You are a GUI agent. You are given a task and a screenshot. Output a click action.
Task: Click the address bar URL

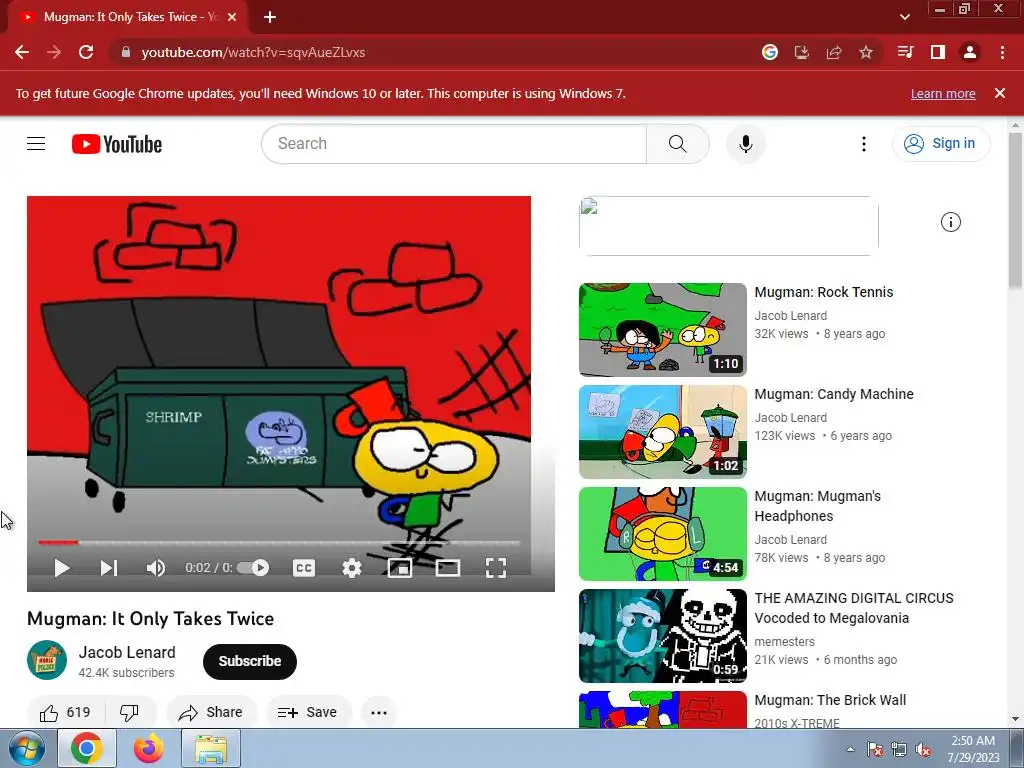click(x=253, y=52)
